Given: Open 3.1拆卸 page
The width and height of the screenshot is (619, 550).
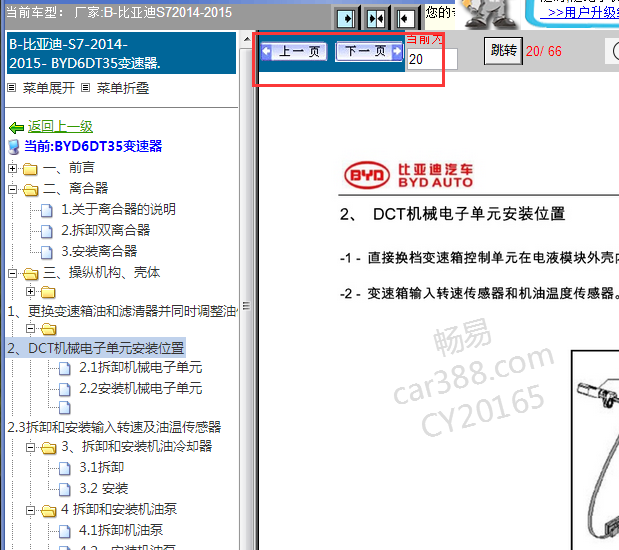Looking at the screenshot, I should (x=101, y=467).
